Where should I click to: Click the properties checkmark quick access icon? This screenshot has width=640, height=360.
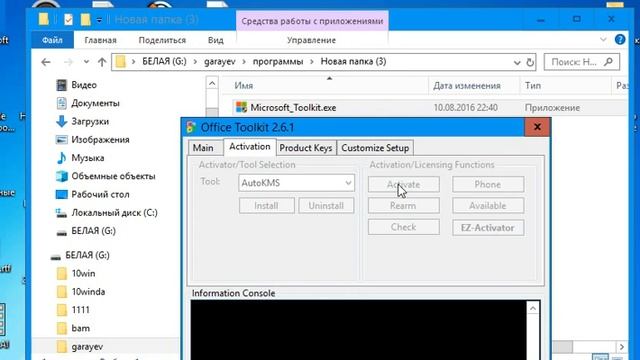[69, 19]
